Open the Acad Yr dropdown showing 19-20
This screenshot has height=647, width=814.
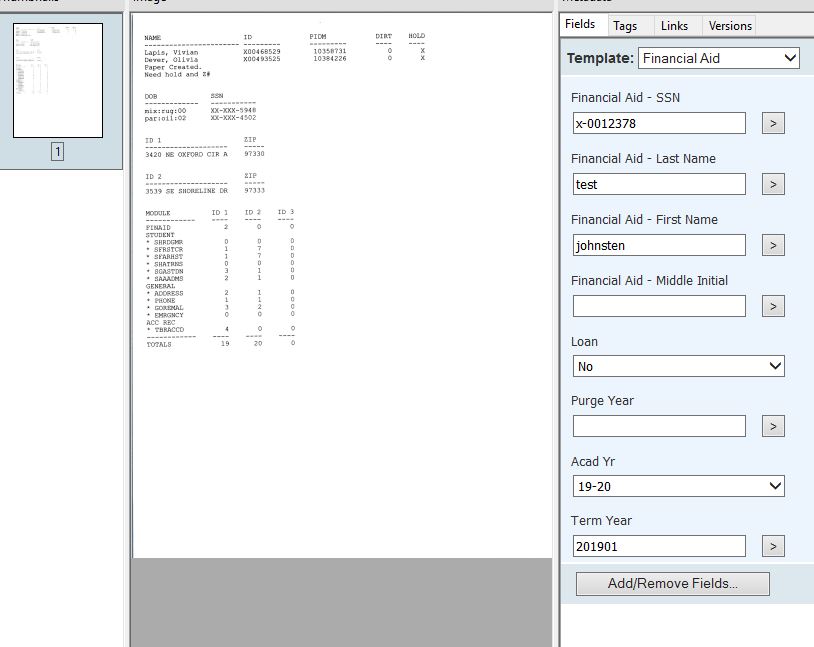tap(679, 486)
